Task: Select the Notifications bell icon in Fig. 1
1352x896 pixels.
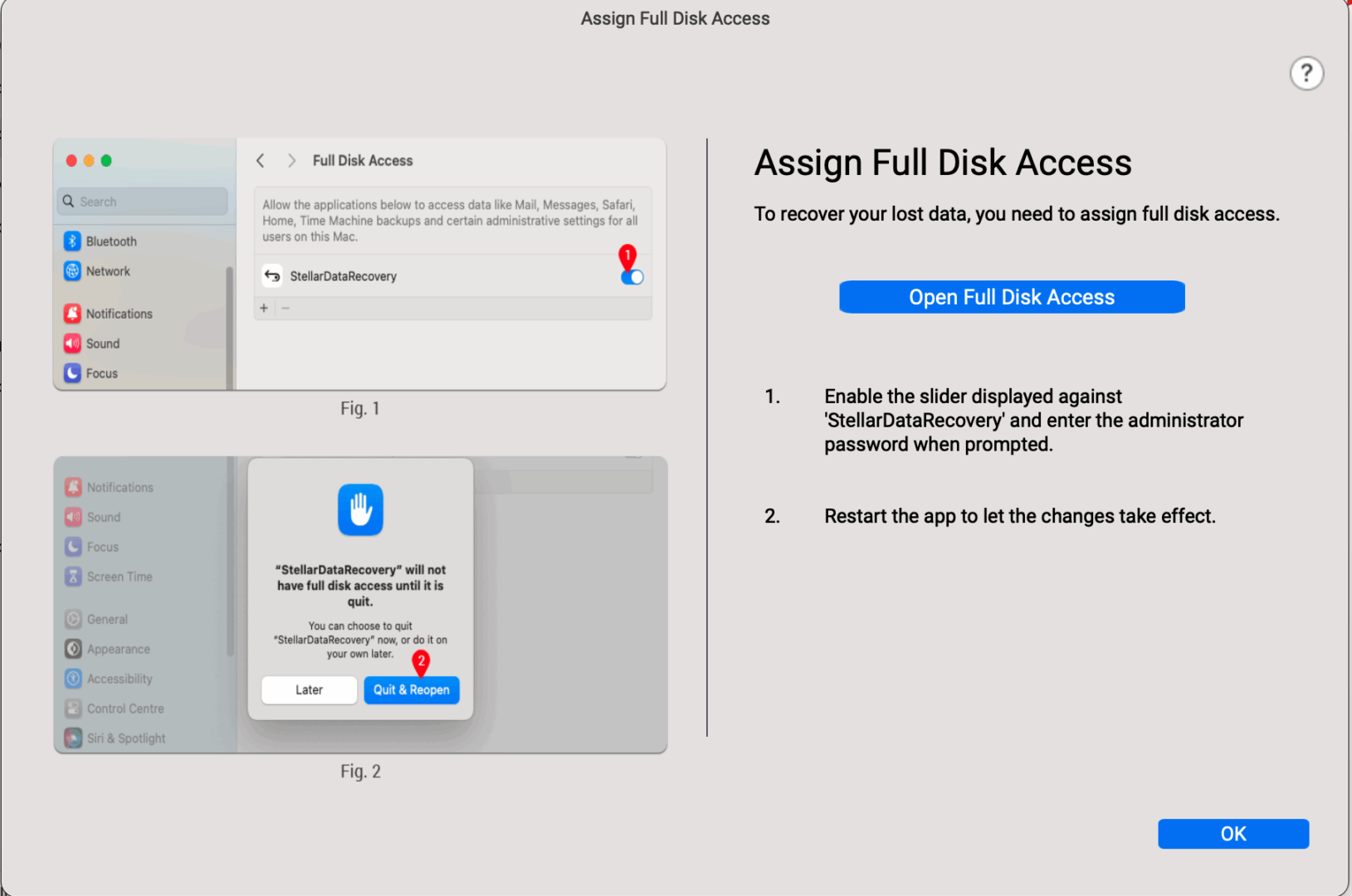Action: [72, 314]
